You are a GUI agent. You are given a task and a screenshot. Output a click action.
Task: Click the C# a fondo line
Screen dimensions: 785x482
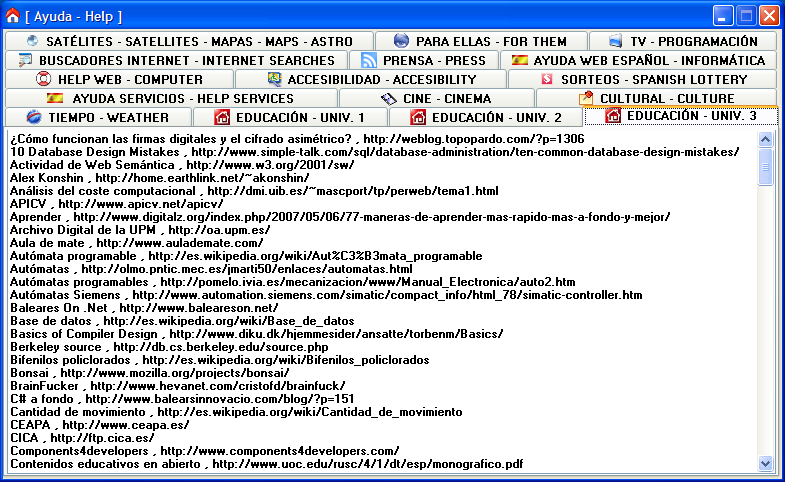click(x=182, y=399)
